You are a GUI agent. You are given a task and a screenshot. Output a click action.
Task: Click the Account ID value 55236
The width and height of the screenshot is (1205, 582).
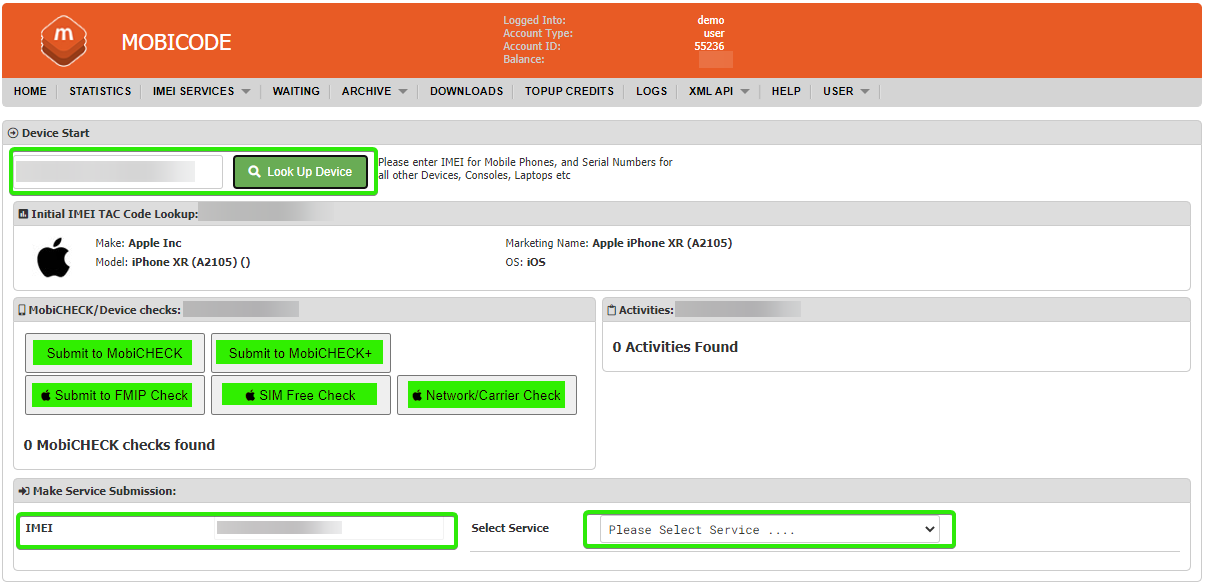coord(709,46)
